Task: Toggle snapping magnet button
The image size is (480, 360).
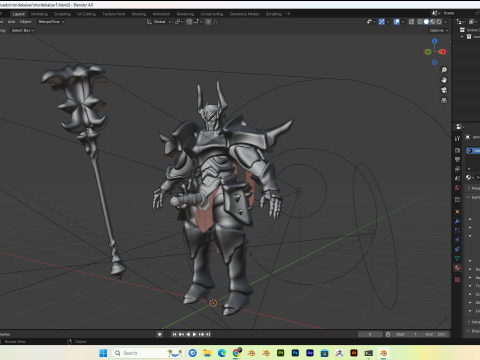Action: (189, 22)
